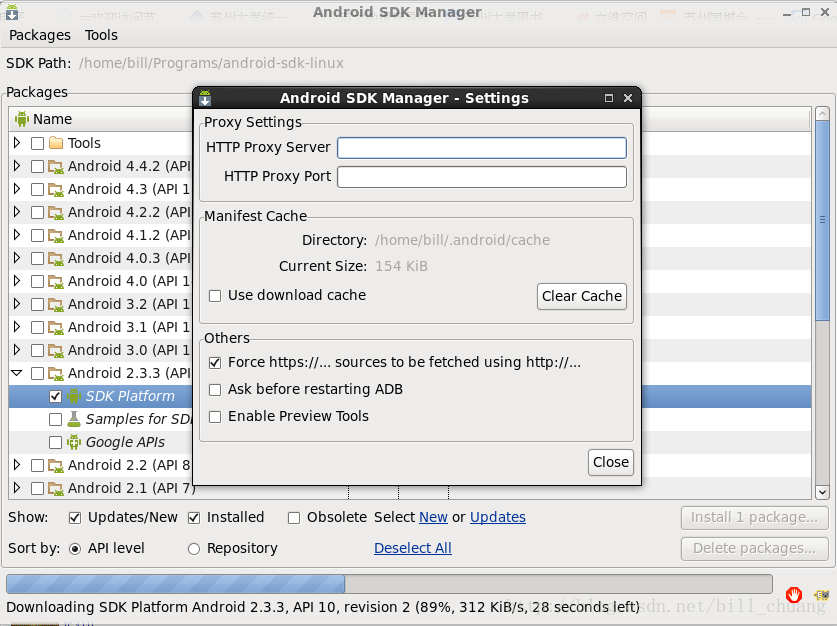Click the Settings dialog title bar Android icon
The width and height of the screenshot is (837, 626).
pyautogui.click(x=205, y=98)
